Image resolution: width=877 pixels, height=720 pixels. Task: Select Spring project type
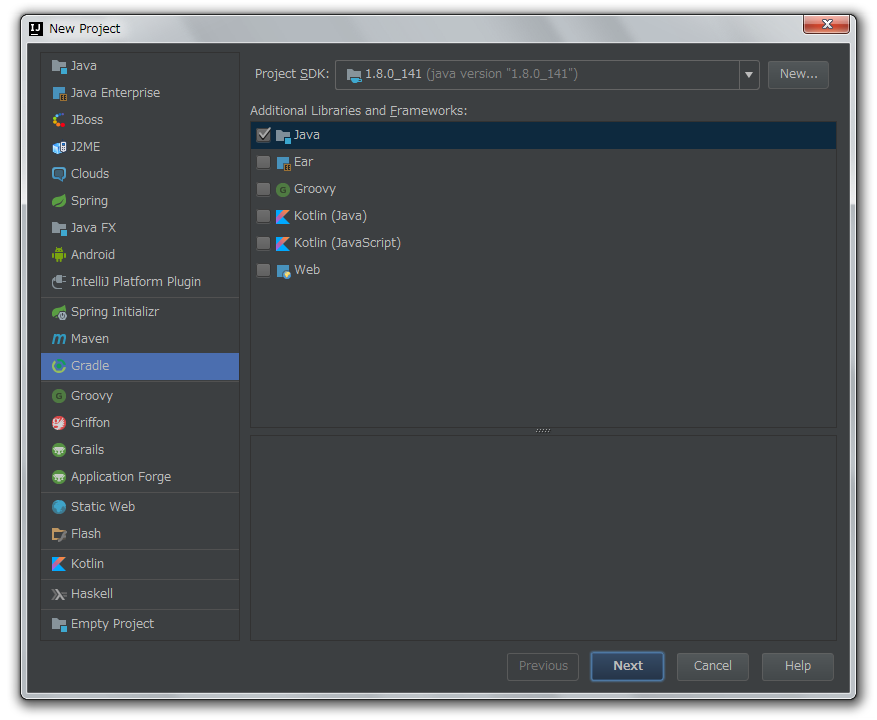[140, 201]
